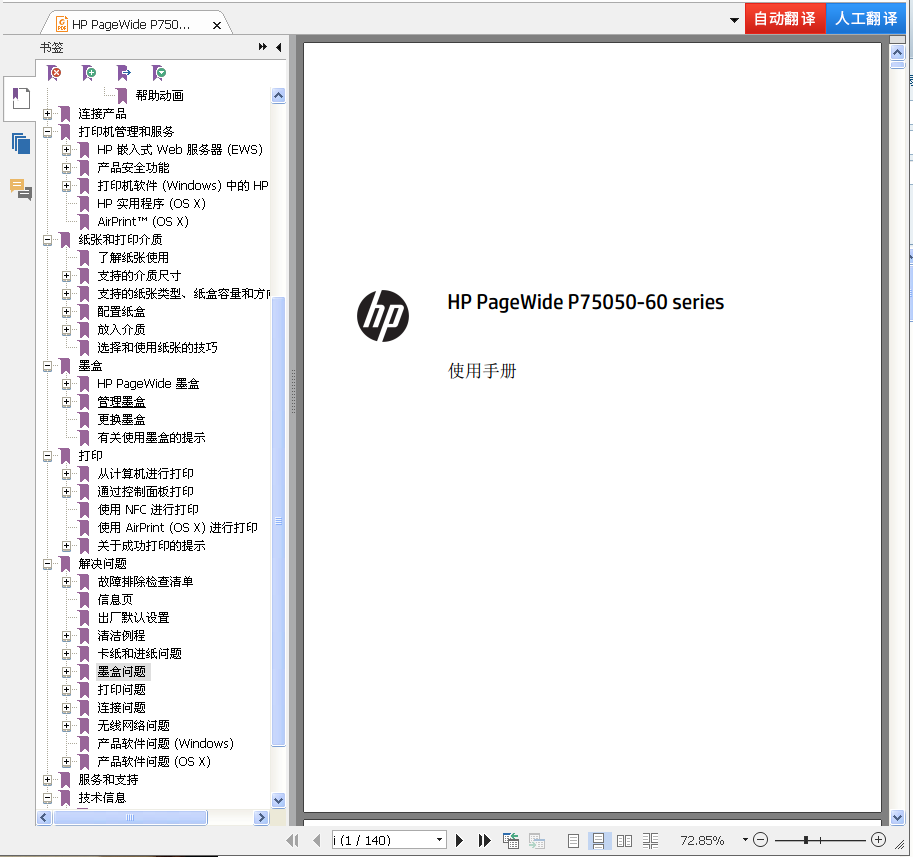Click the document scroll down arrow
This screenshot has height=857, width=913.
click(897, 817)
